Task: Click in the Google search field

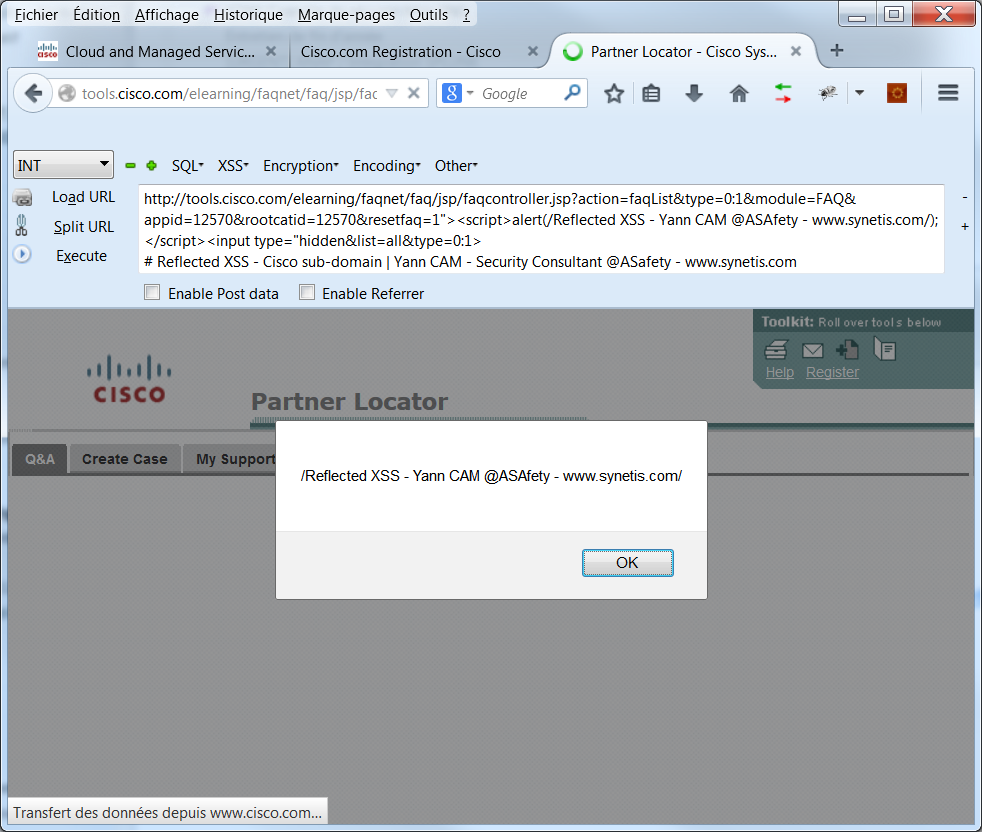Action: click(x=519, y=93)
